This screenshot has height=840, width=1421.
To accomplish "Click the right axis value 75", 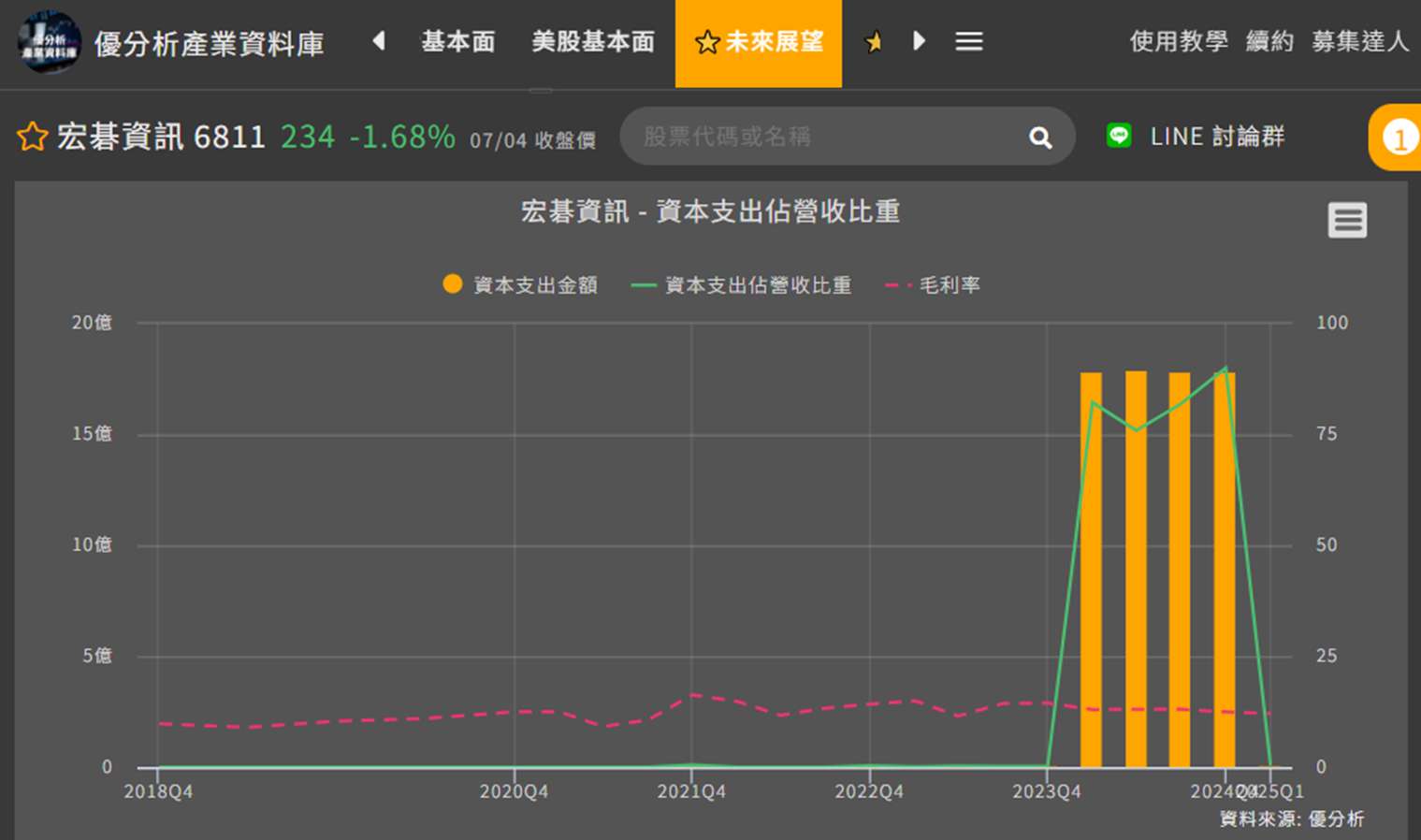I will pyautogui.click(x=1327, y=434).
